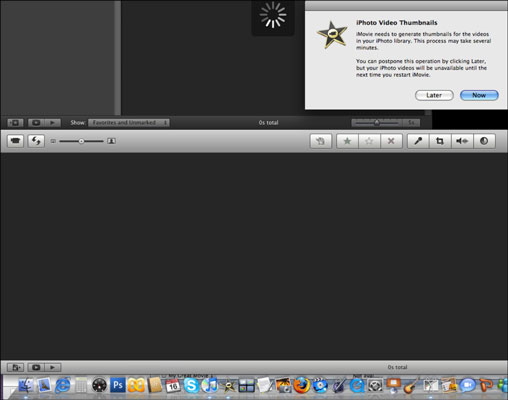
Task: Click the iMovie star icon in dialog
Action: pos(332,35)
